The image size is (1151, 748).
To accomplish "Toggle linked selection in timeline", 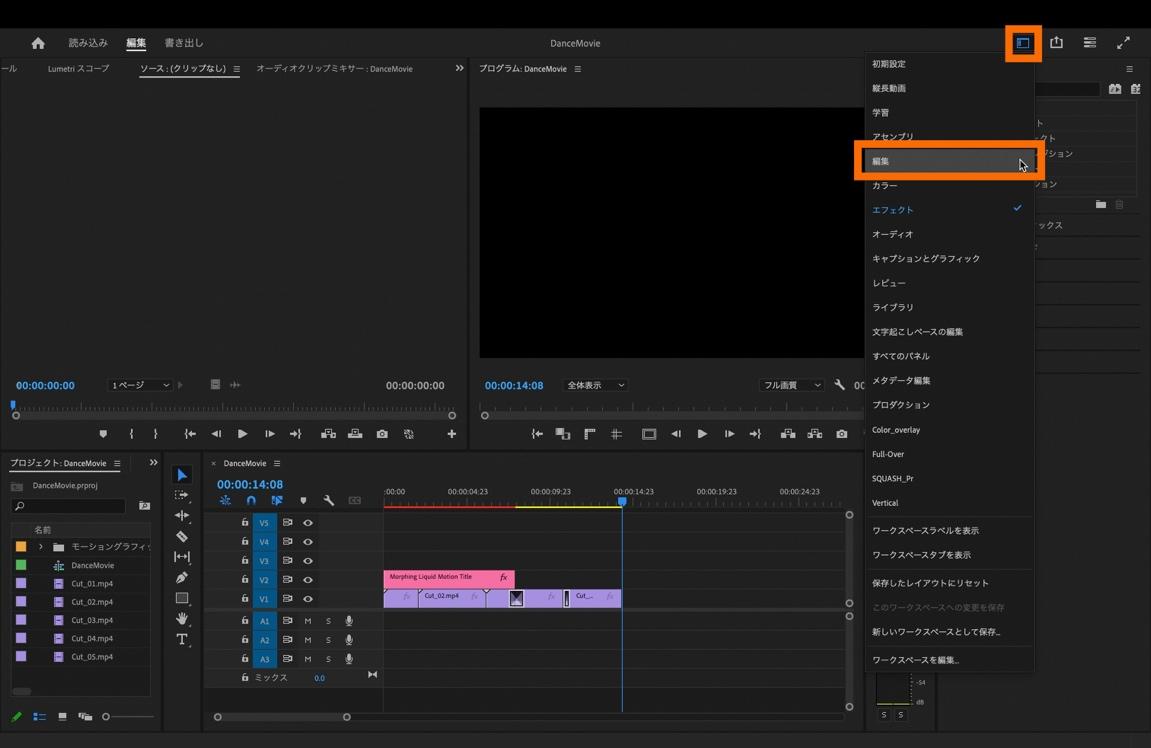I will 277,500.
